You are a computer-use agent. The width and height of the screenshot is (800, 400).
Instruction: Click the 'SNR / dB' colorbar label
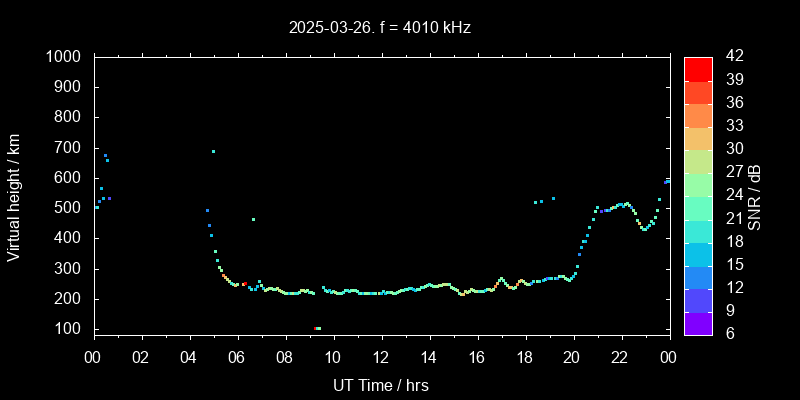click(754, 196)
